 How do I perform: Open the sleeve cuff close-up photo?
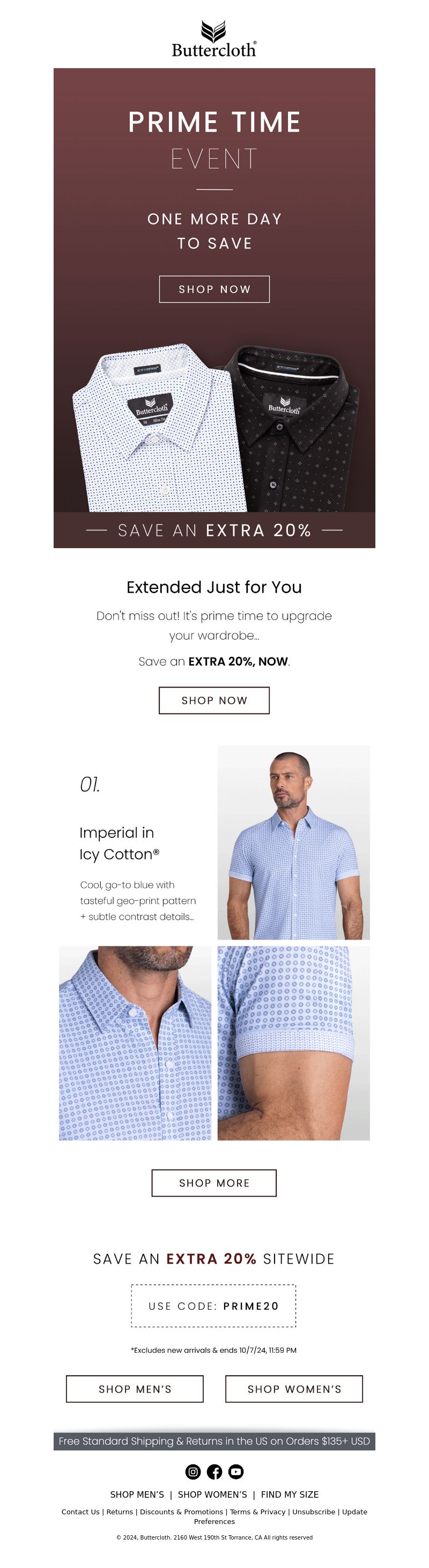[293, 1042]
